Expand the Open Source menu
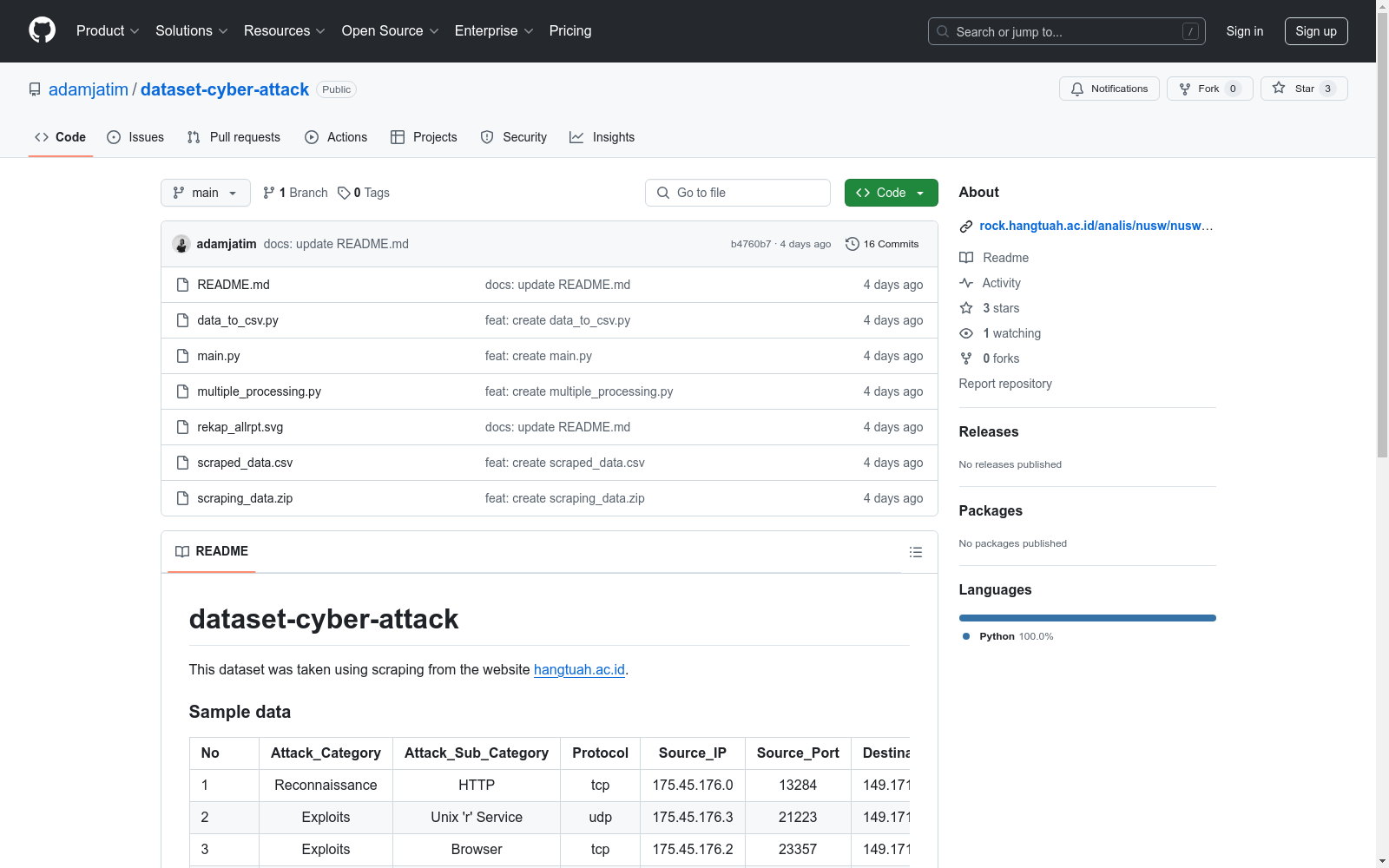Image resolution: width=1389 pixels, height=868 pixels. tap(391, 30)
